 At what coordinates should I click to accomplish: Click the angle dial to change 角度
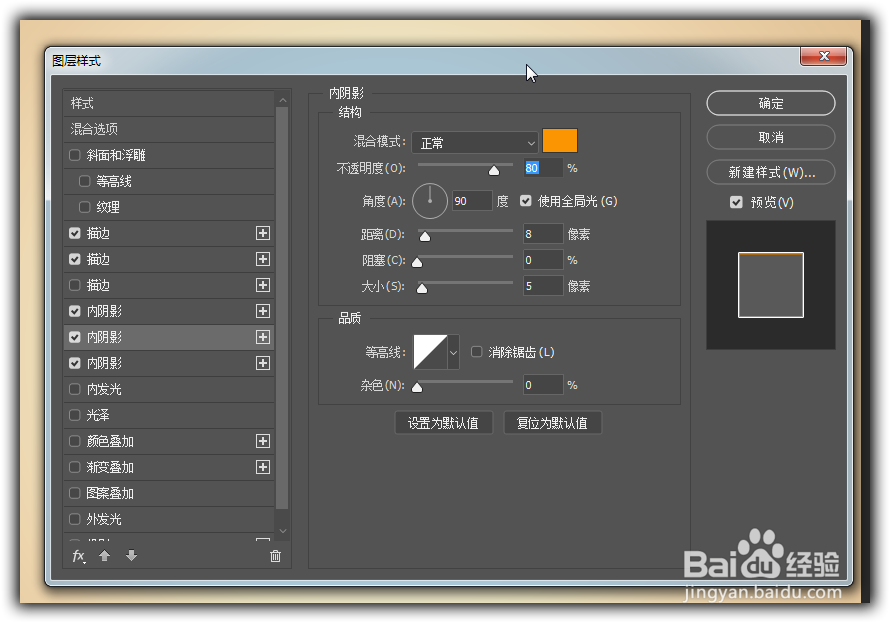coord(430,201)
